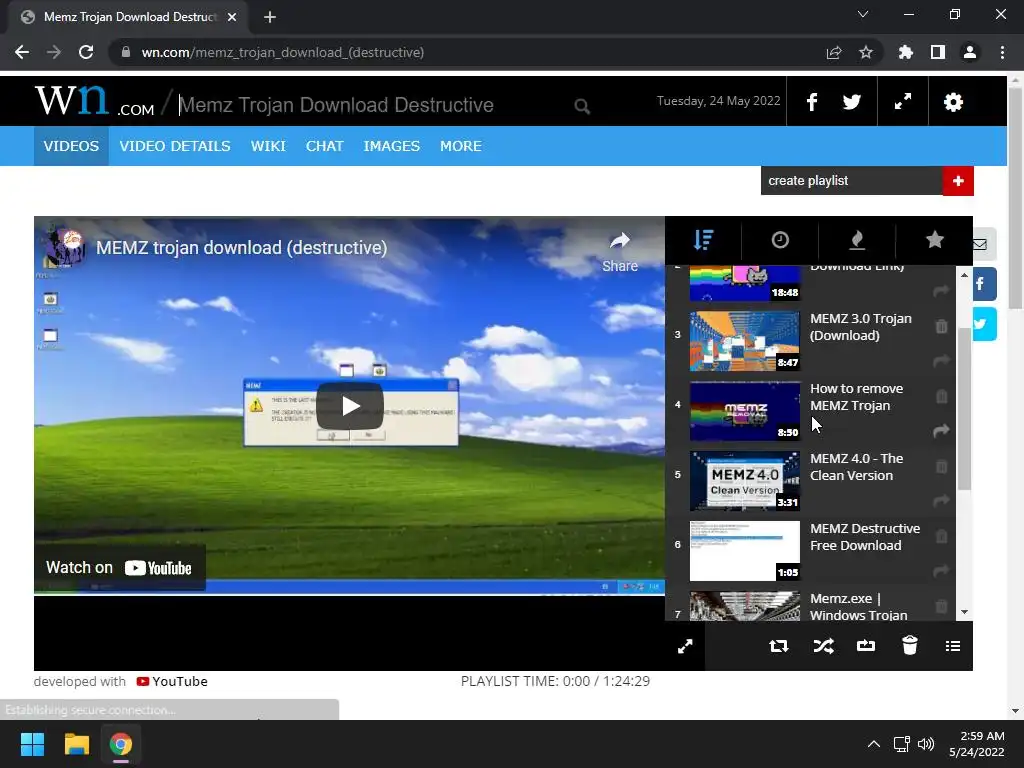Delete MEMZ Destructive Free Download item

click(x=941, y=536)
